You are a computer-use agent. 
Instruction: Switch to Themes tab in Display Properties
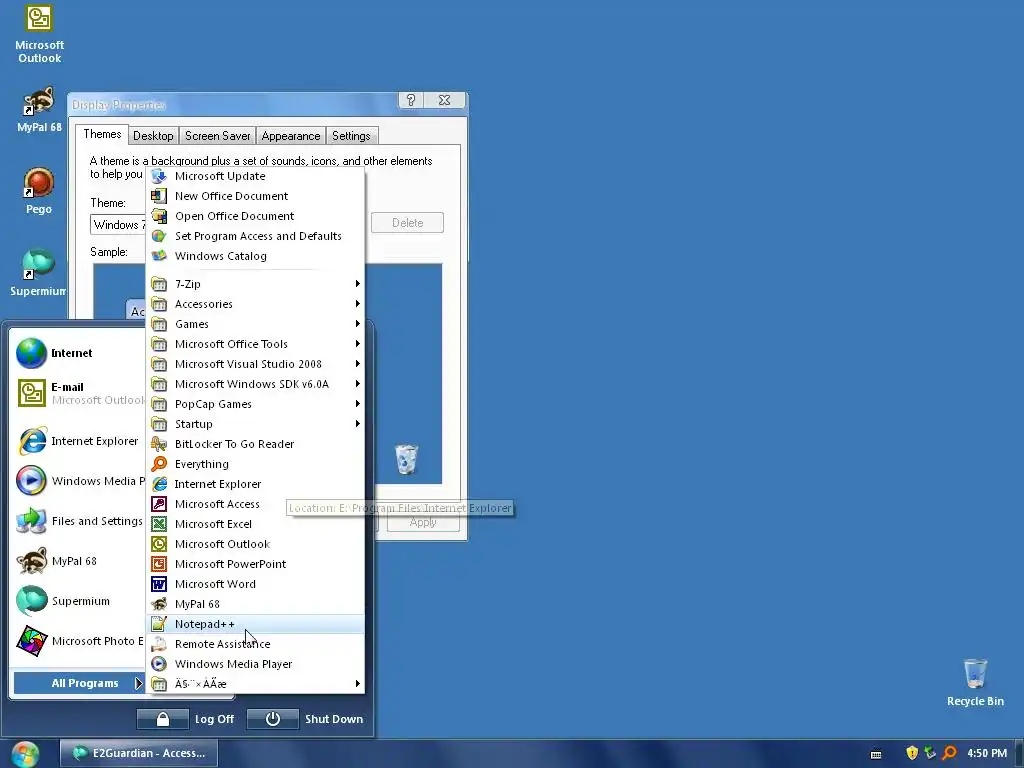click(102, 134)
